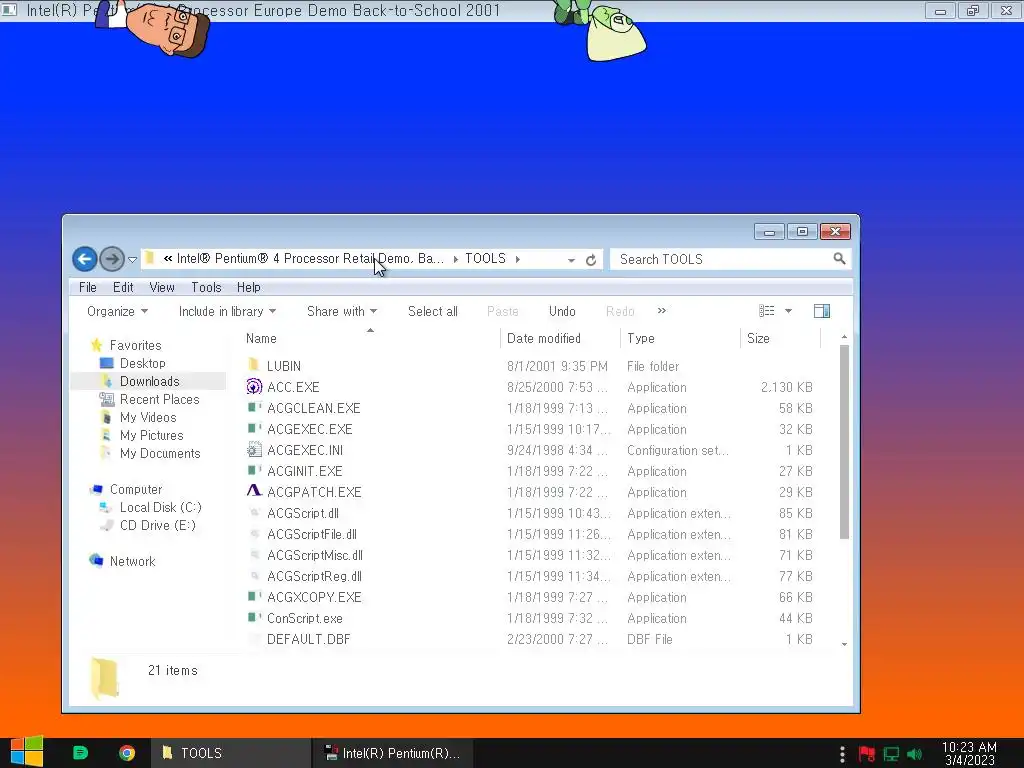1024x768 pixels.
Task: Click the file list vertical scrollbar
Action: (844, 442)
